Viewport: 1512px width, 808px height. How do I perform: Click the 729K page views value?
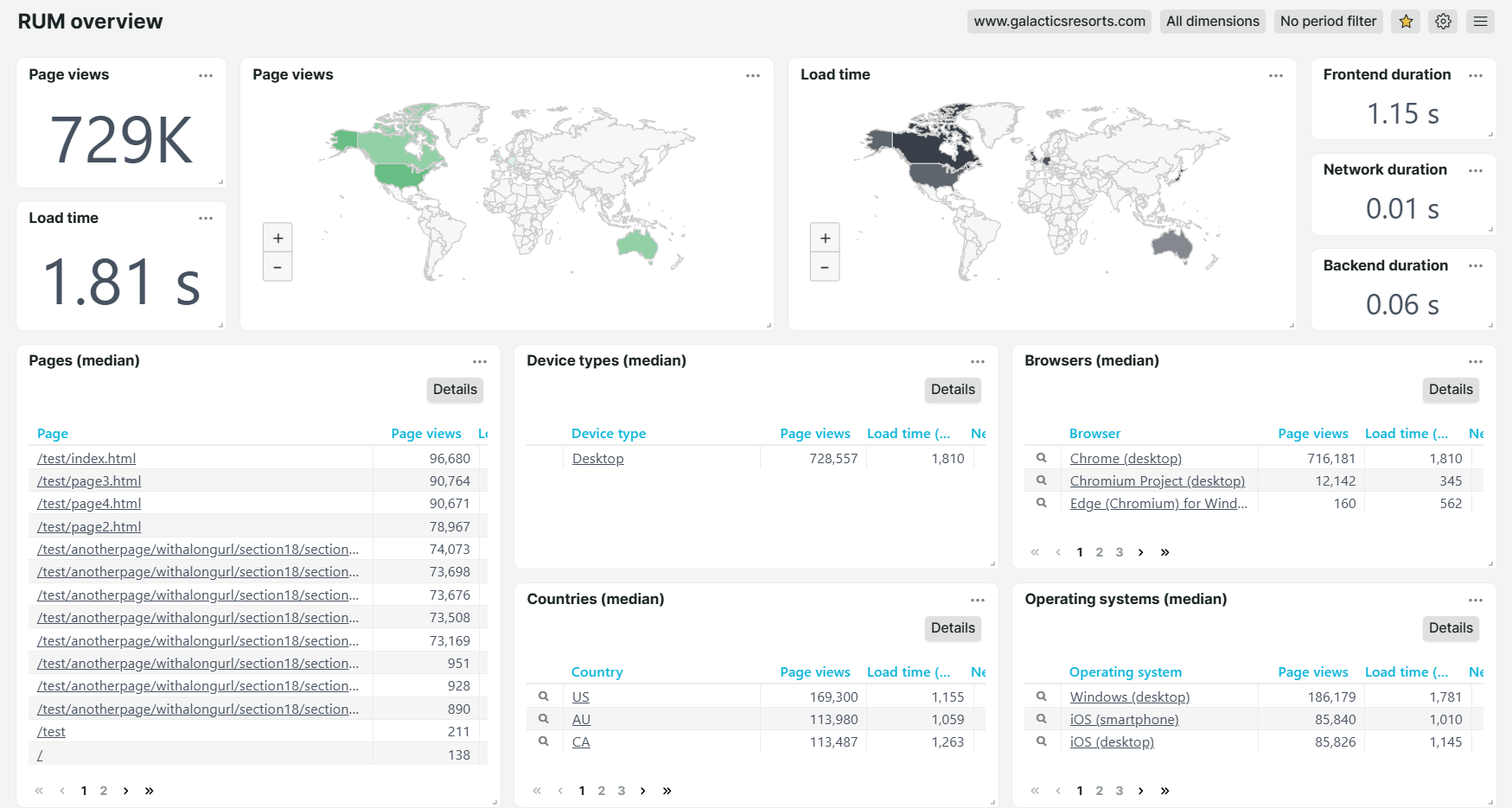pos(121,140)
